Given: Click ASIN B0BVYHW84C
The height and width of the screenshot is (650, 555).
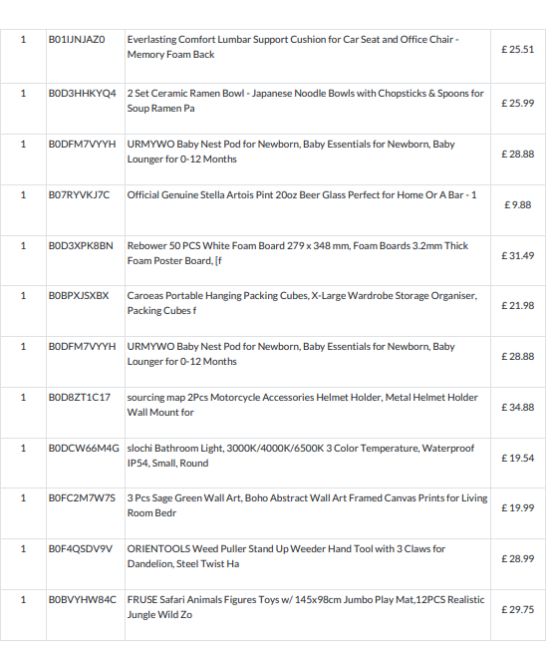Looking at the screenshot, I should [x=82, y=600].
